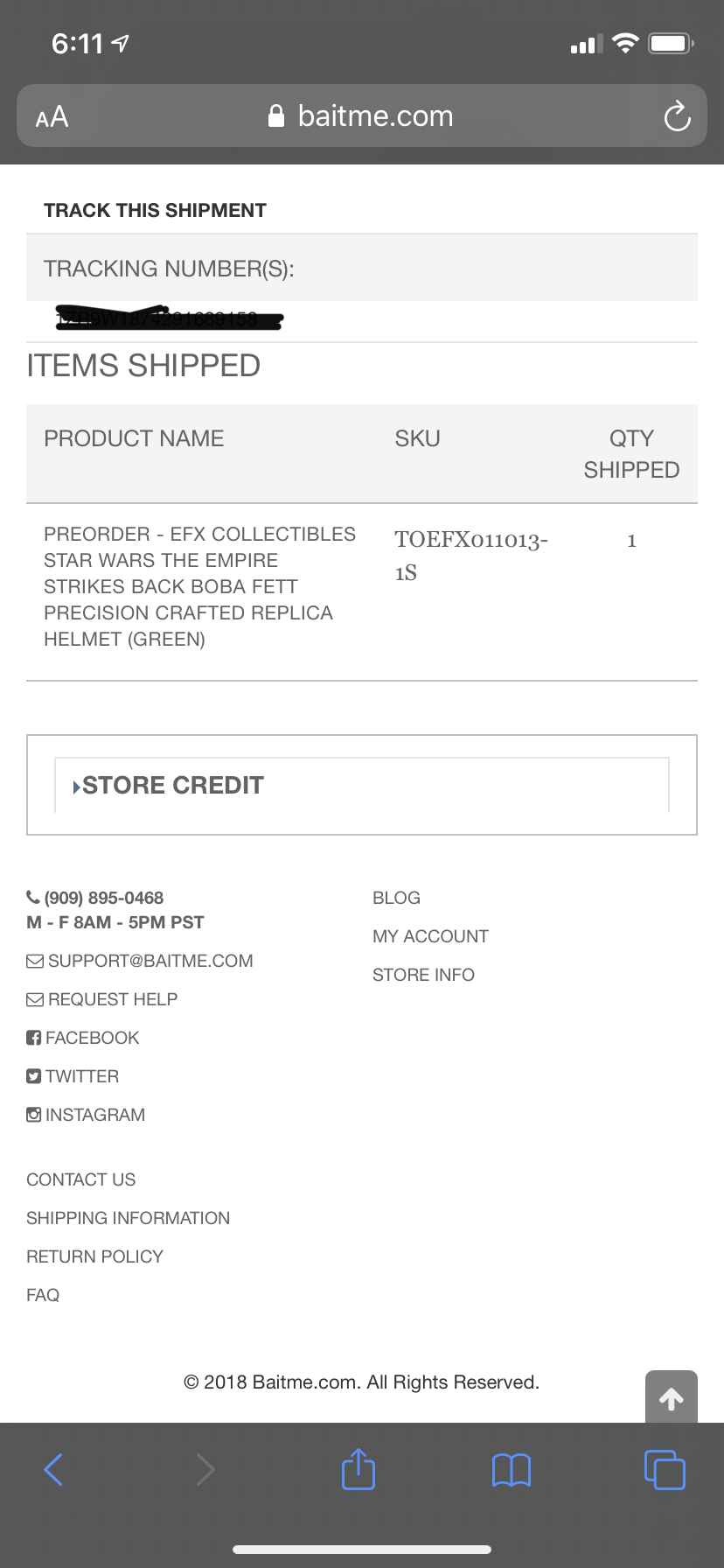Screen dimensions: 724x1568
Task: Open the Safari share sheet icon
Action: (359, 1468)
